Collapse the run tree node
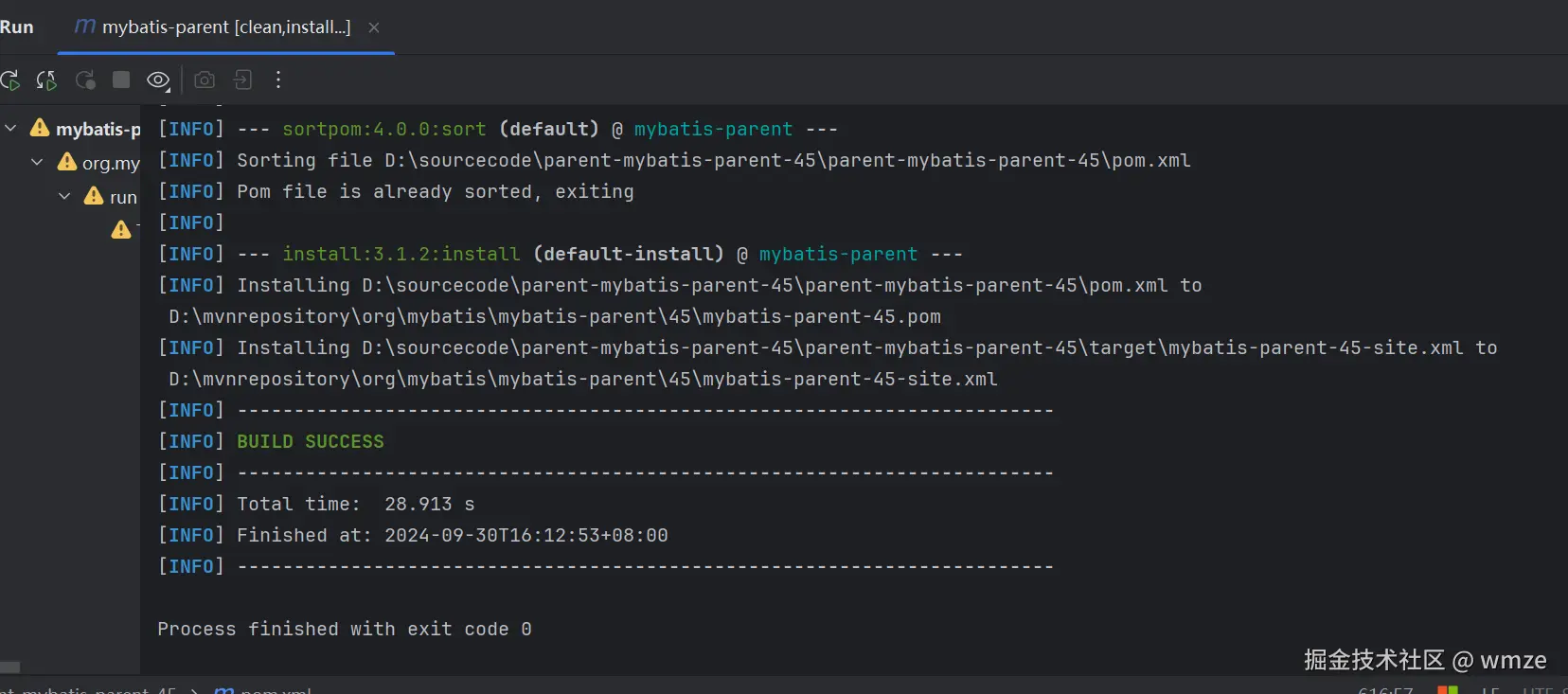Viewport: 1568px width, 694px height. click(64, 196)
